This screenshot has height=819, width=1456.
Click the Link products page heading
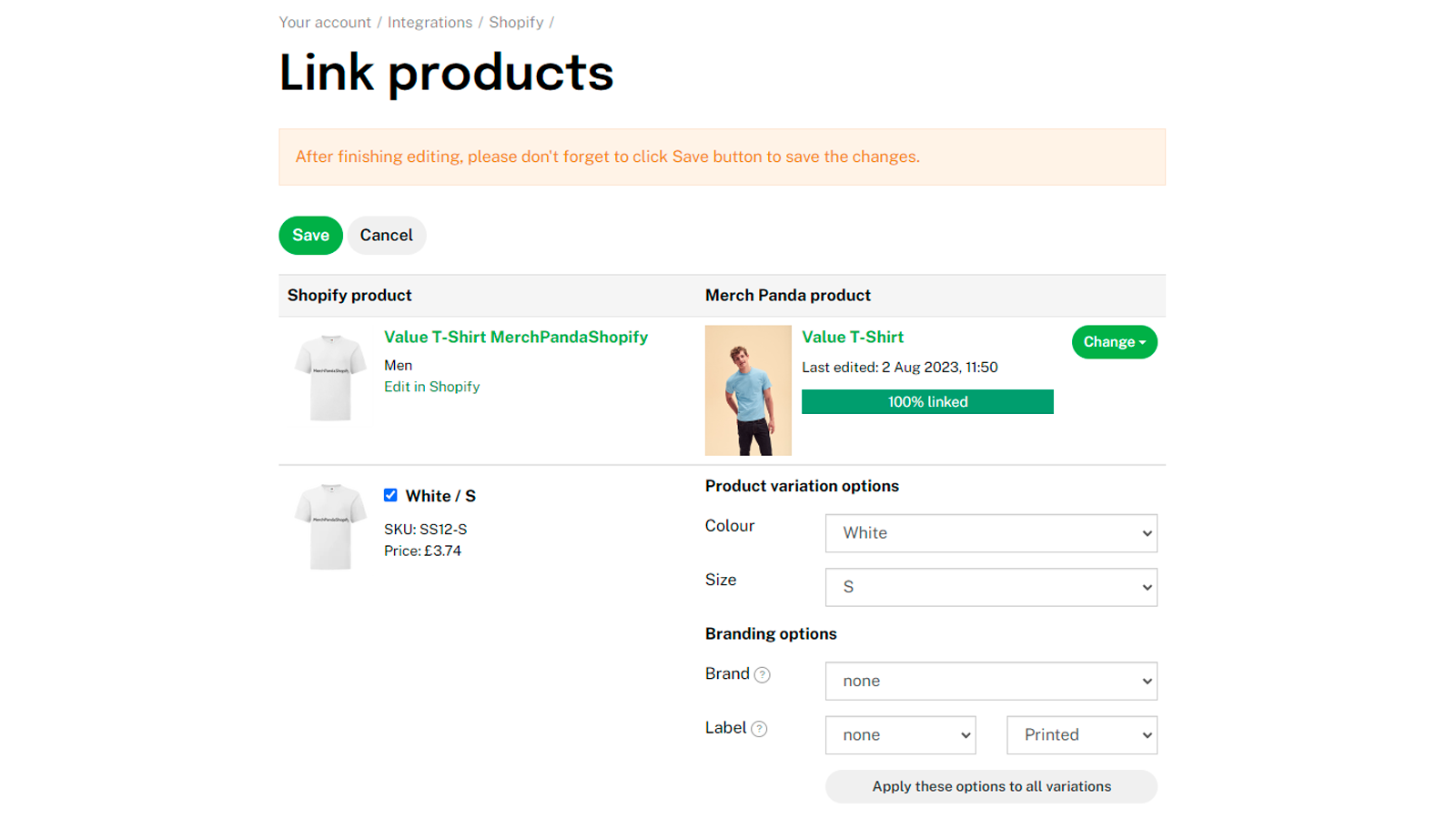coord(446,72)
